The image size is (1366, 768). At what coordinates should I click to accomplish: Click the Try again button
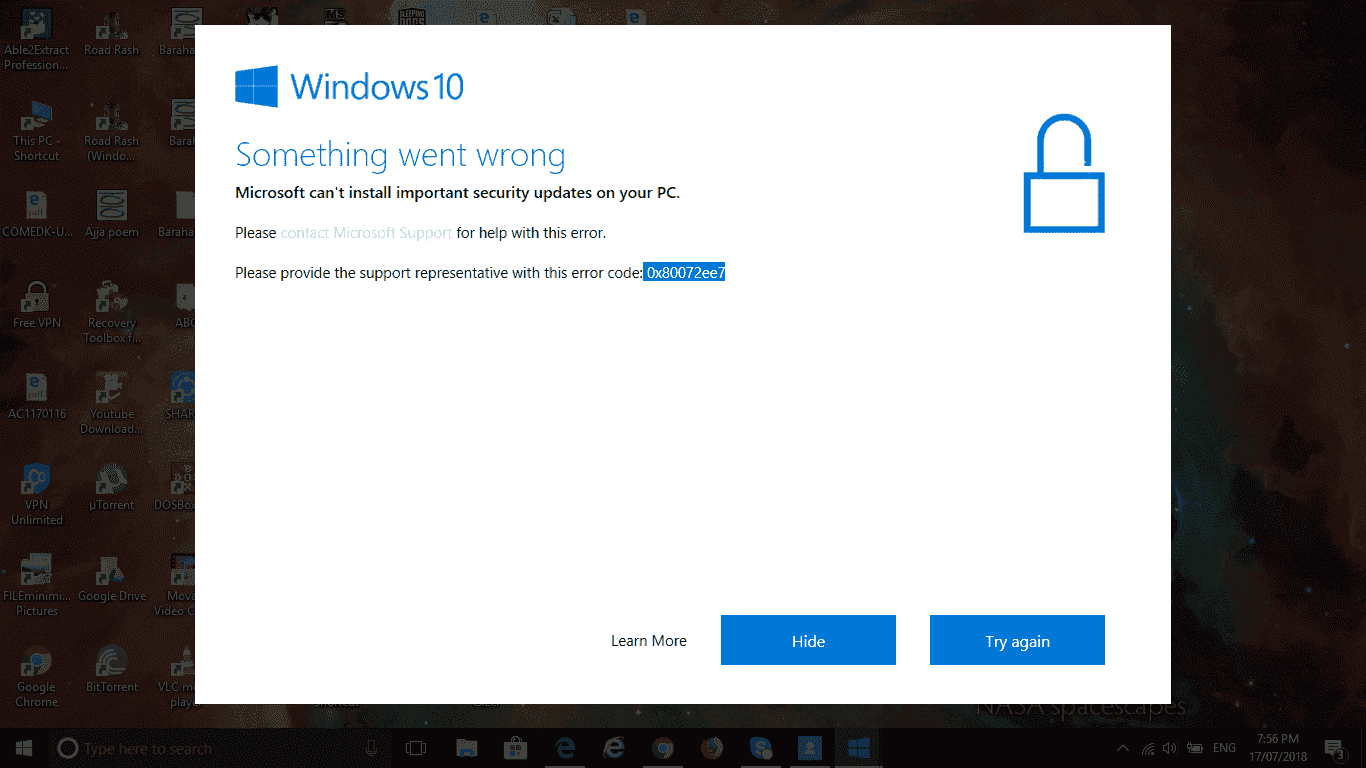(1017, 640)
